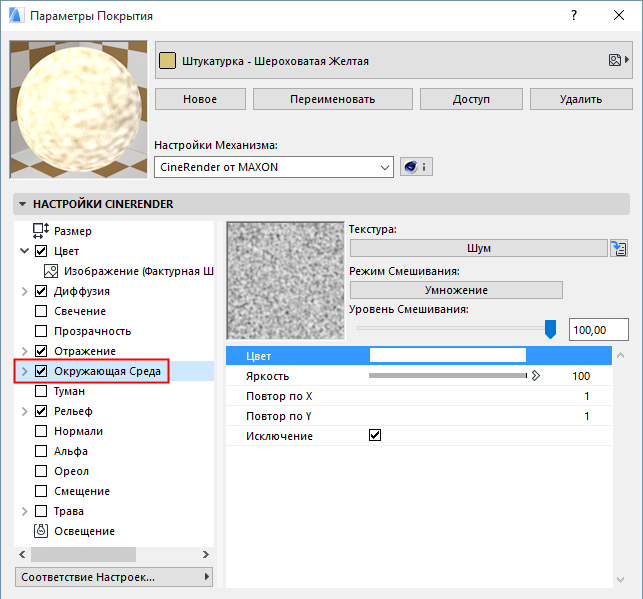Expand the Окружающая Среда arrow

click(25, 371)
